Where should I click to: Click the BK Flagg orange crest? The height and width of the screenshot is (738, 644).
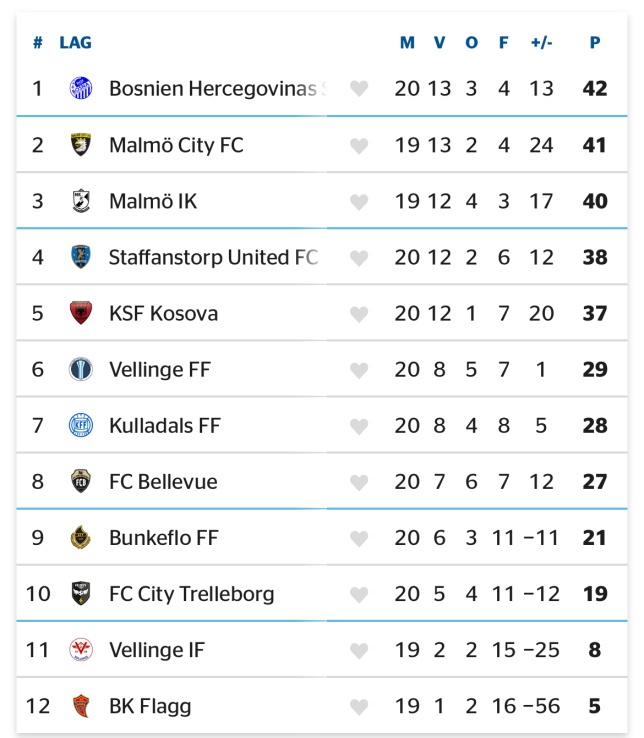pos(80,706)
